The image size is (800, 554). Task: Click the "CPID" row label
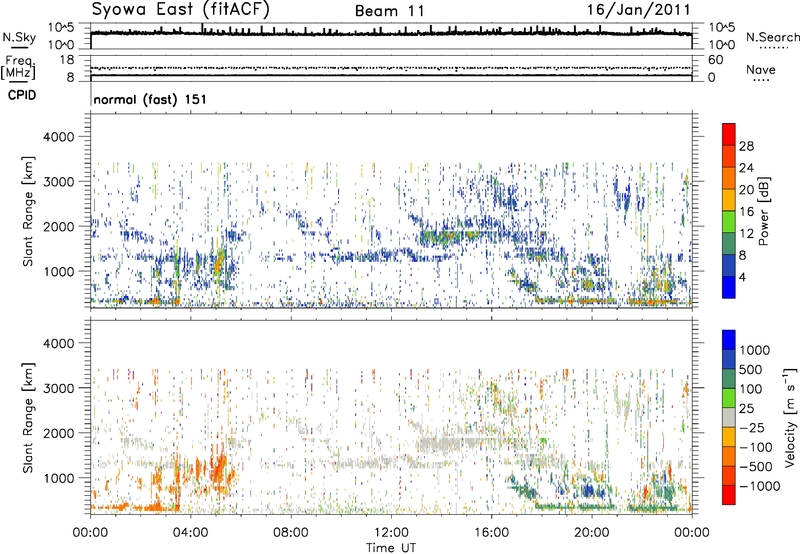pos(22,95)
